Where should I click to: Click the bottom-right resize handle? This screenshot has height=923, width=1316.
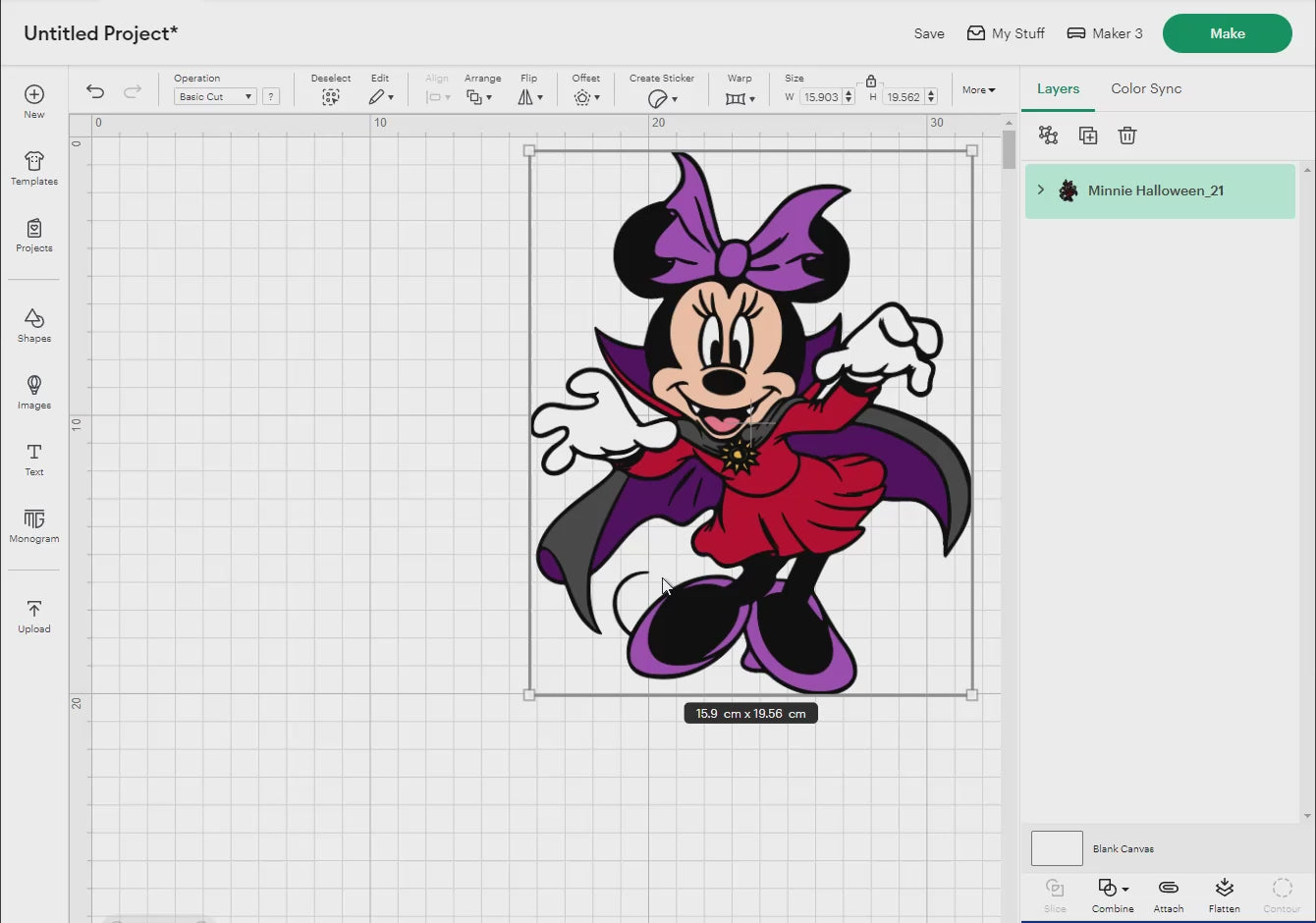[972, 694]
